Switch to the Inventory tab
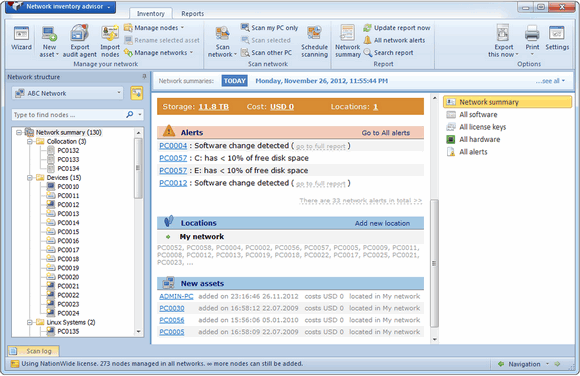Image resolution: width=580 pixels, height=376 pixels. click(x=151, y=13)
